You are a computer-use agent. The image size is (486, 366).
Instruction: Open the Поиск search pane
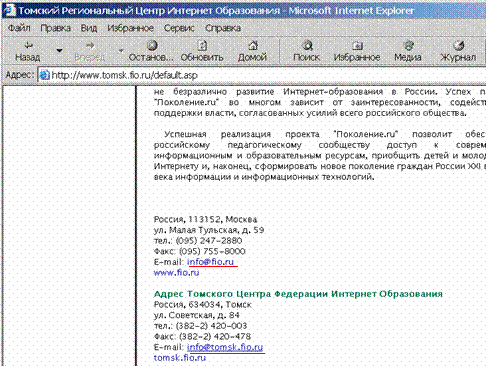(306, 51)
